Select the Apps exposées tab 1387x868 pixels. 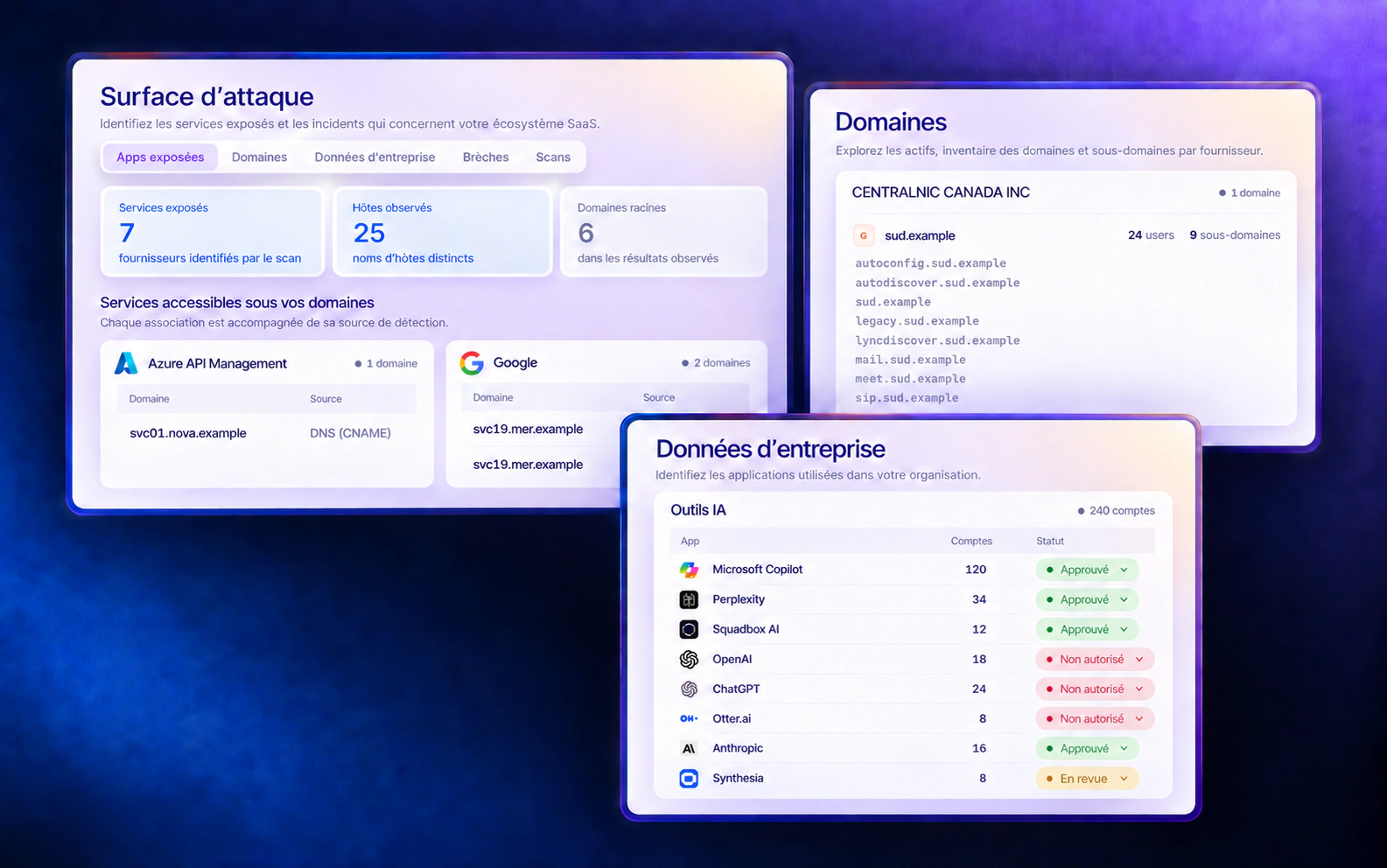160,157
